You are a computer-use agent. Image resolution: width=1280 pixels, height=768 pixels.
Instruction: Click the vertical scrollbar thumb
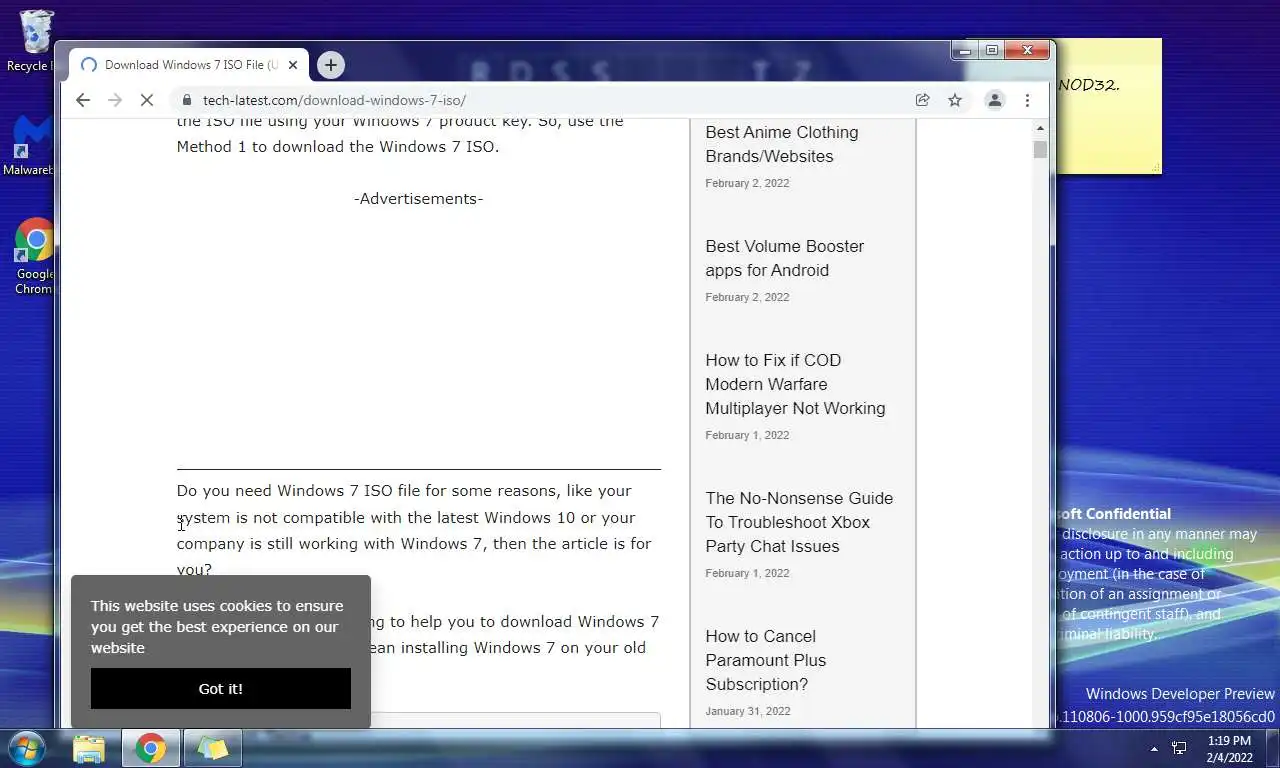pyautogui.click(x=1040, y=149)
